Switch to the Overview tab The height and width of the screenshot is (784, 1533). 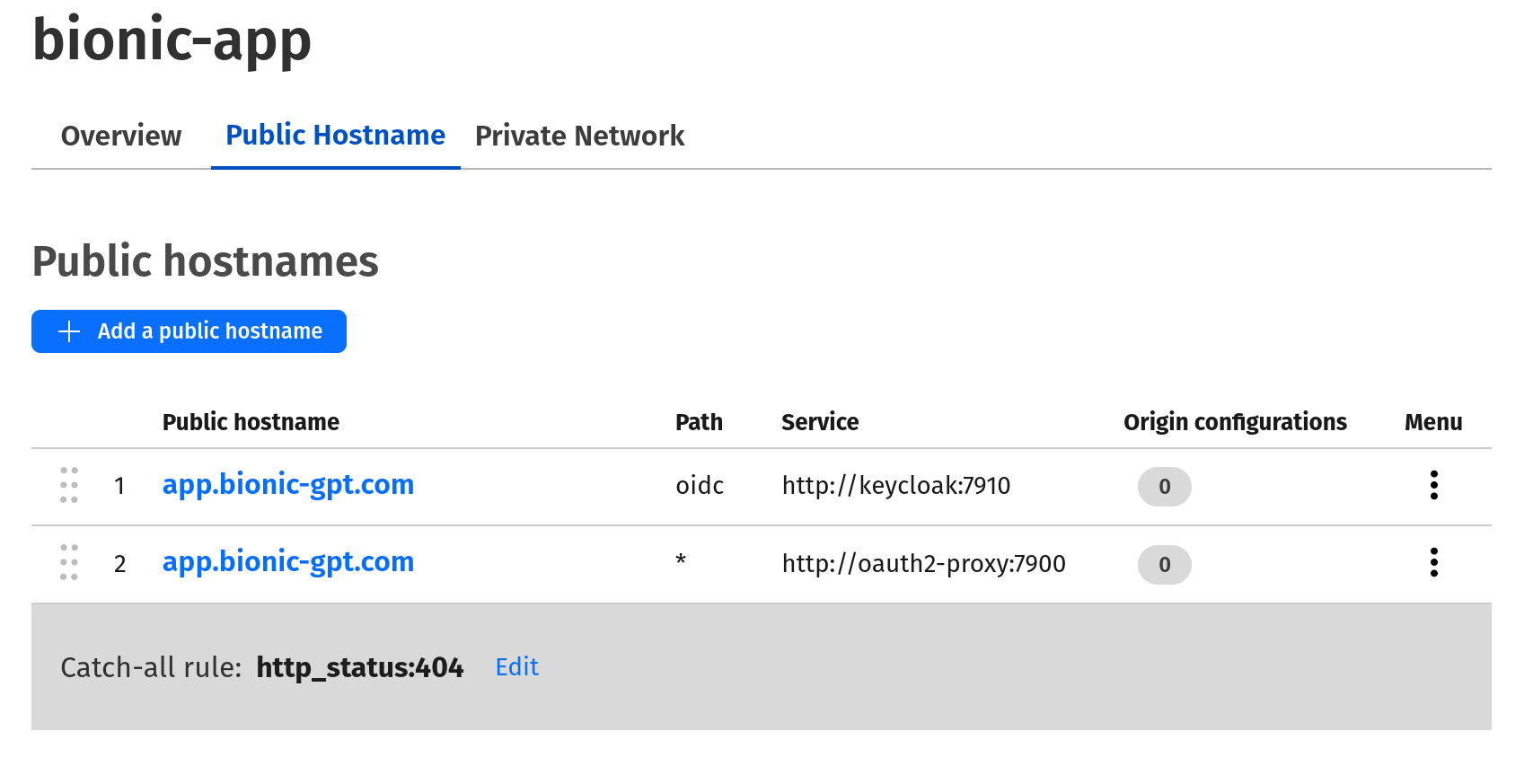pos(121,136)
